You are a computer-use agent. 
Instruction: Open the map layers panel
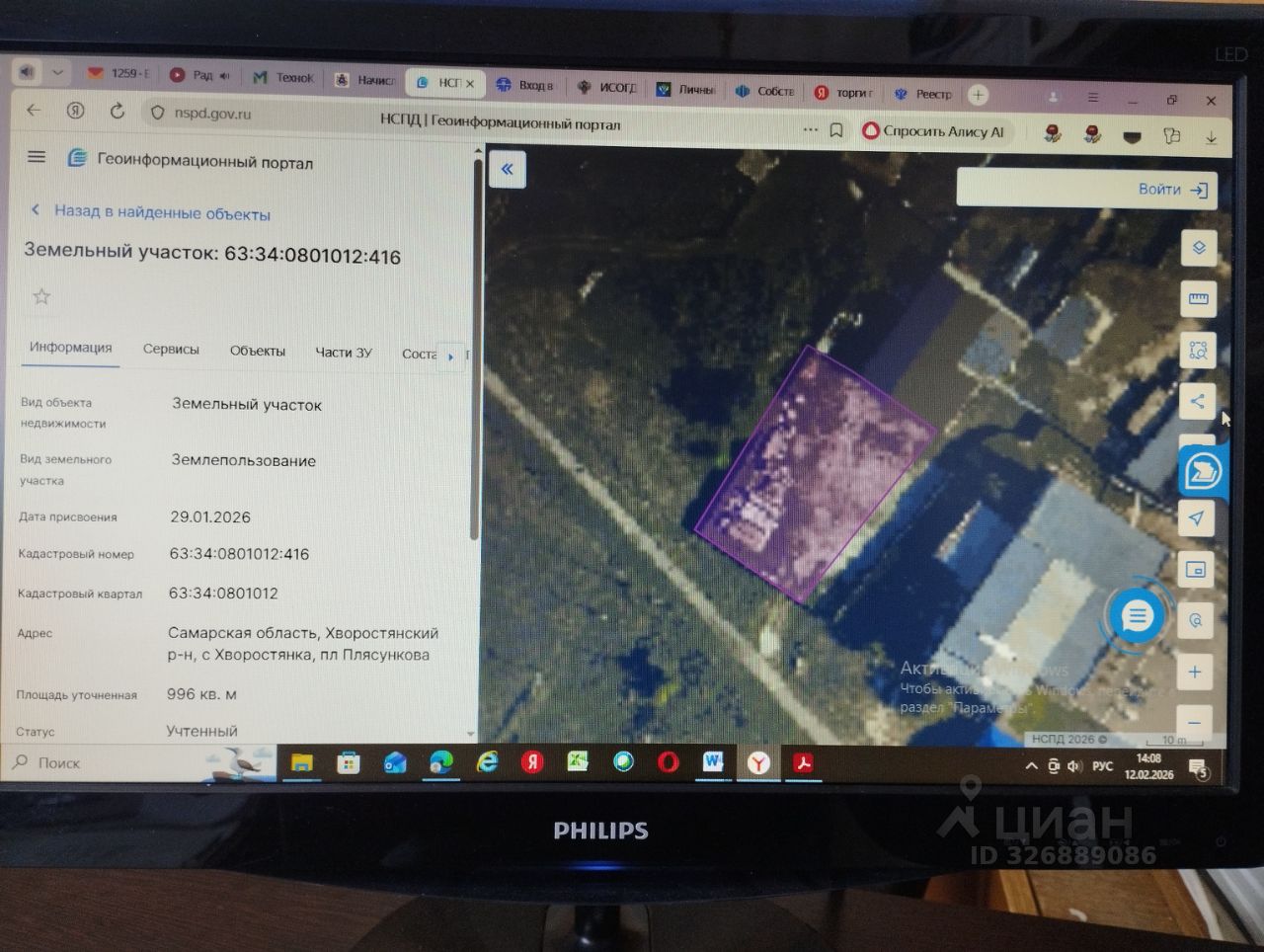(1199, 248)
